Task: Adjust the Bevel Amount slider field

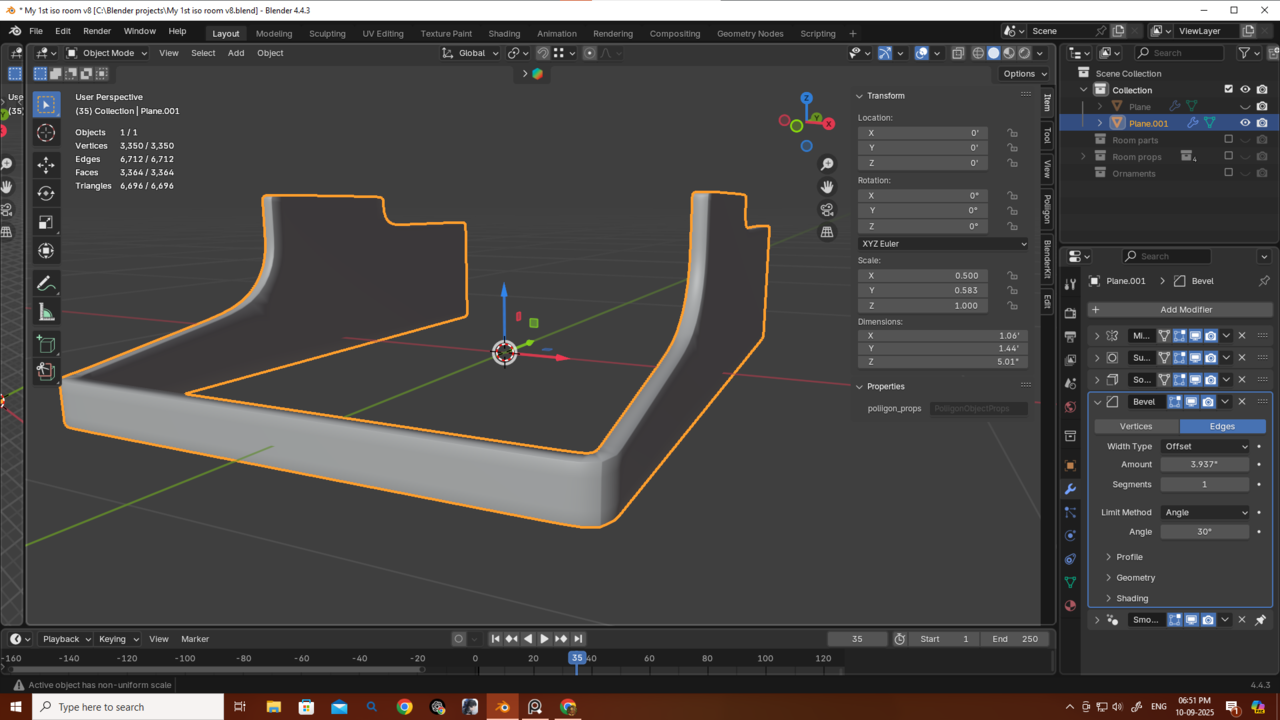Action: (1204, 464)
